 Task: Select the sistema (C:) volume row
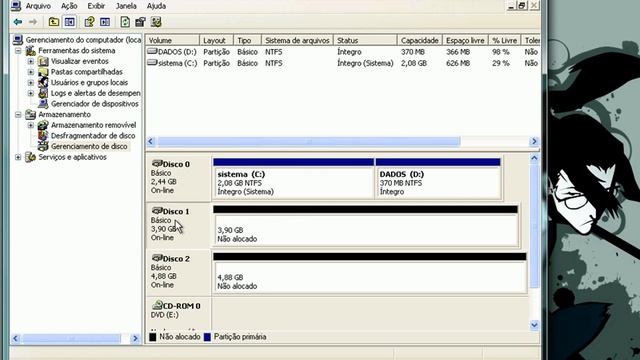[343, 63]
